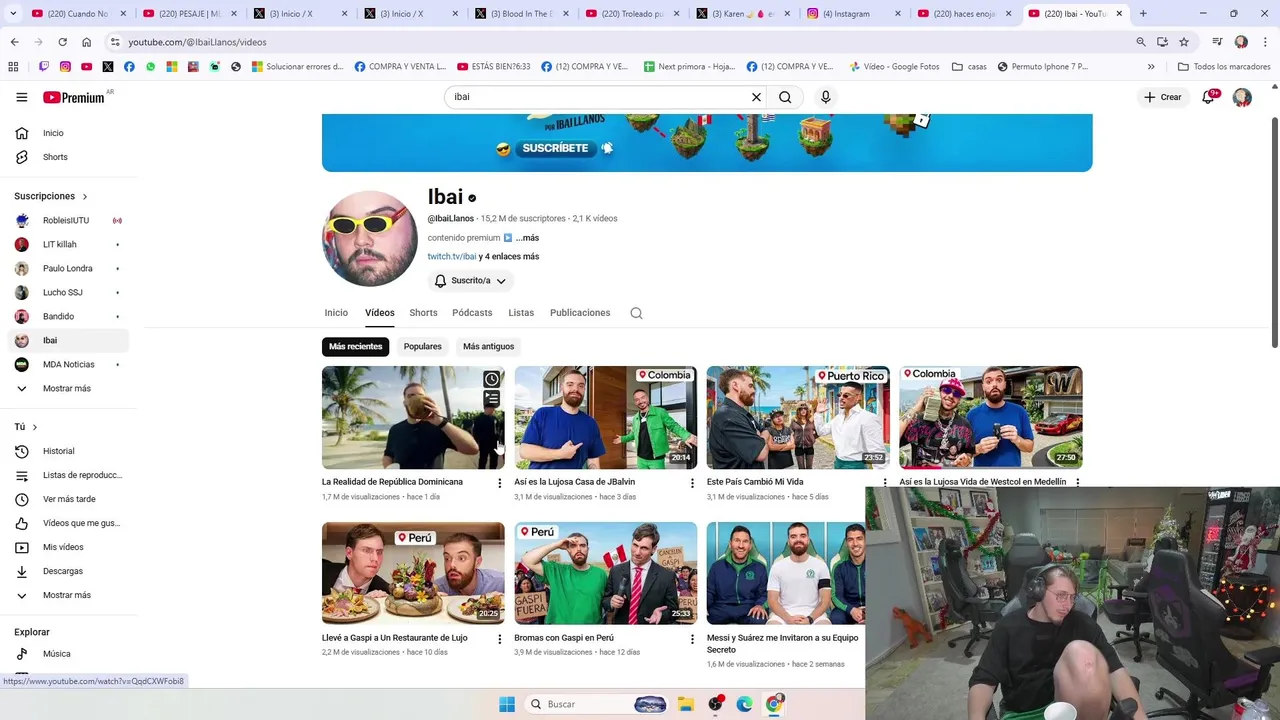
Task: Open Ver más tarde in sidebar
Action: (68, 499)
